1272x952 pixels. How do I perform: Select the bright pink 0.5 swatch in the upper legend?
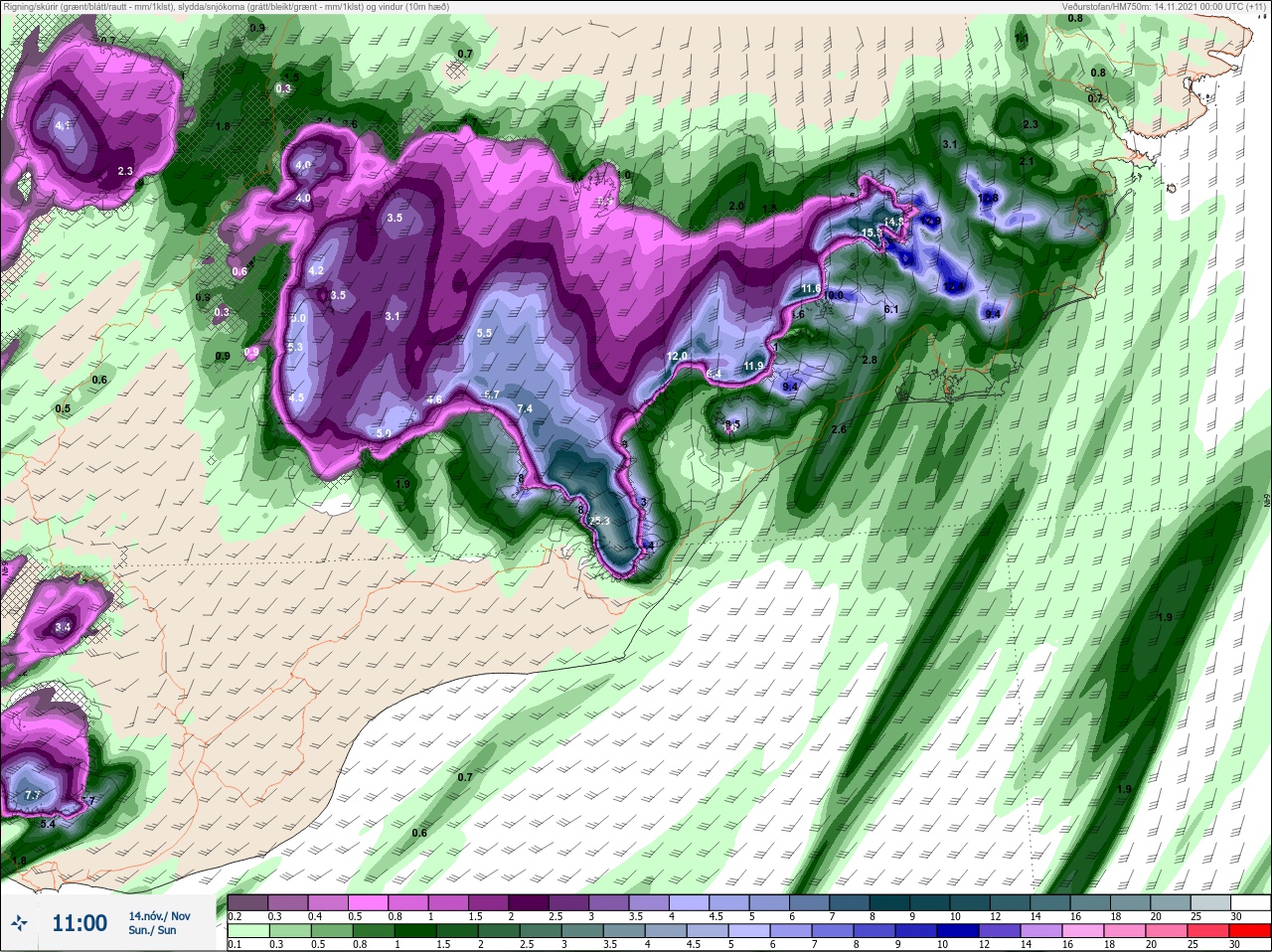(366, 902)
